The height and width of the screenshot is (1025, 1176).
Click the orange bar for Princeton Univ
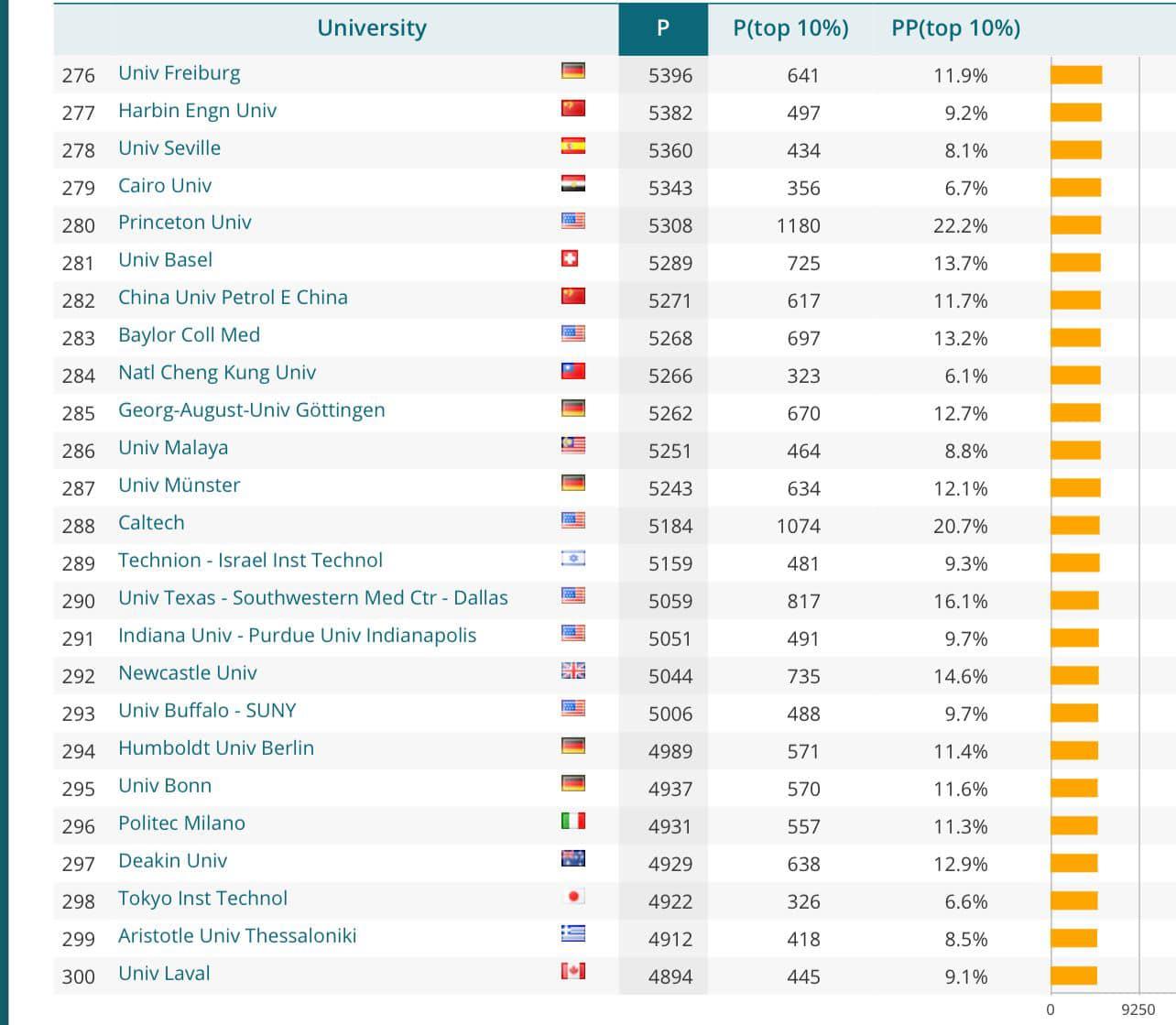[1075, 225]
